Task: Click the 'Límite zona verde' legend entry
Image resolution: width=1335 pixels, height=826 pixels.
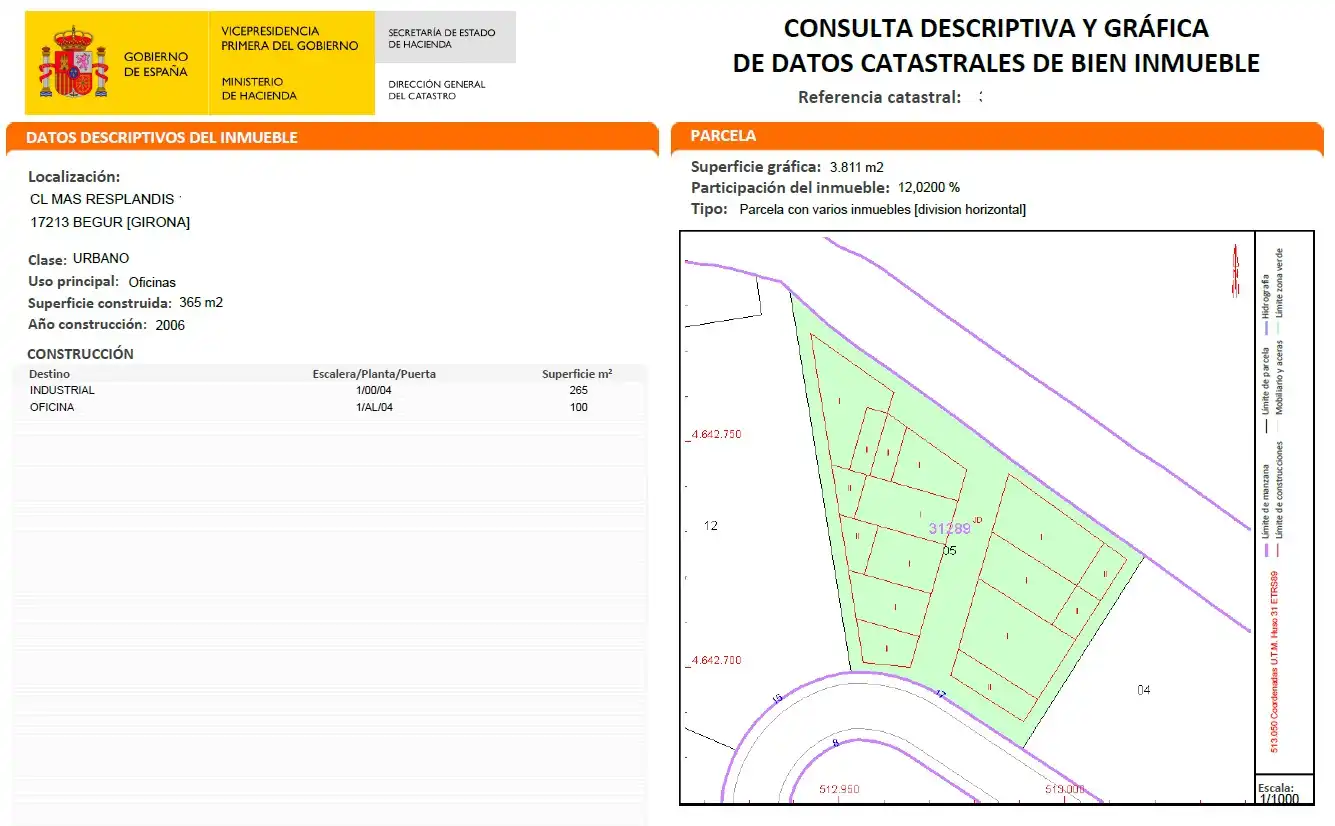Action: pyautogui.click(x=1279, y=284)
